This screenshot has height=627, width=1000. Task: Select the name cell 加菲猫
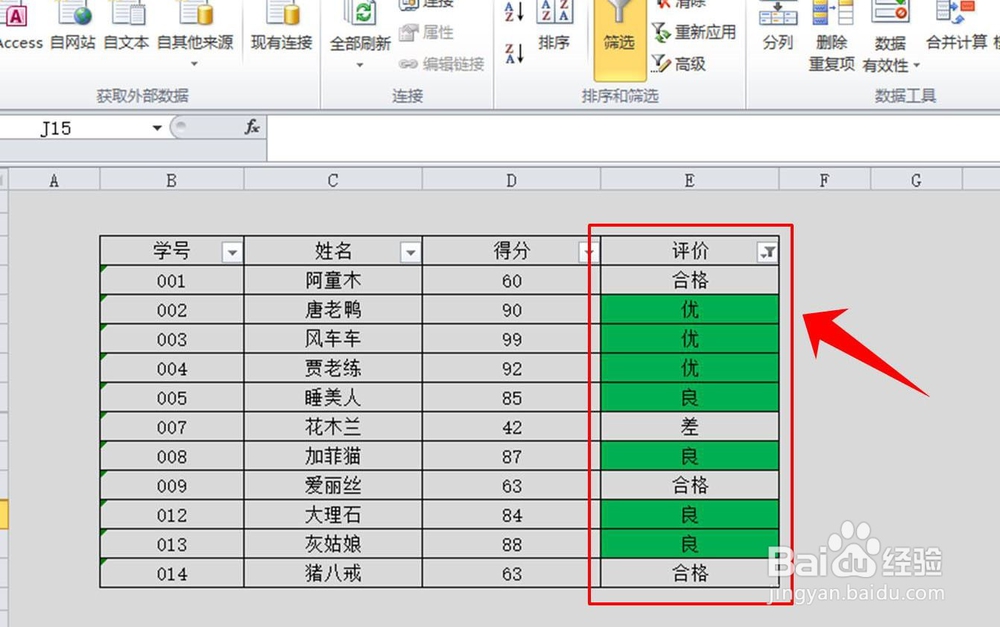click(333, 457)
